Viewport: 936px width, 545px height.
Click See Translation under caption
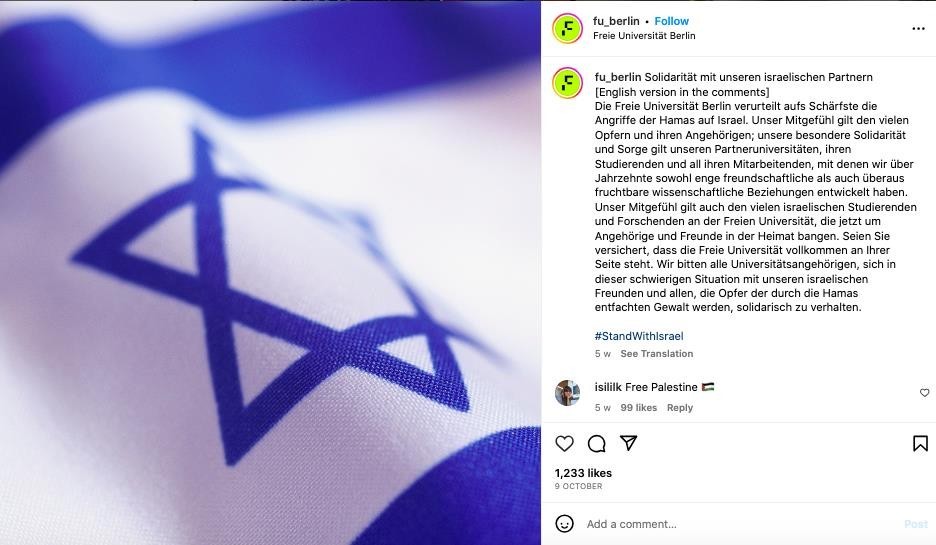(657, 353)
